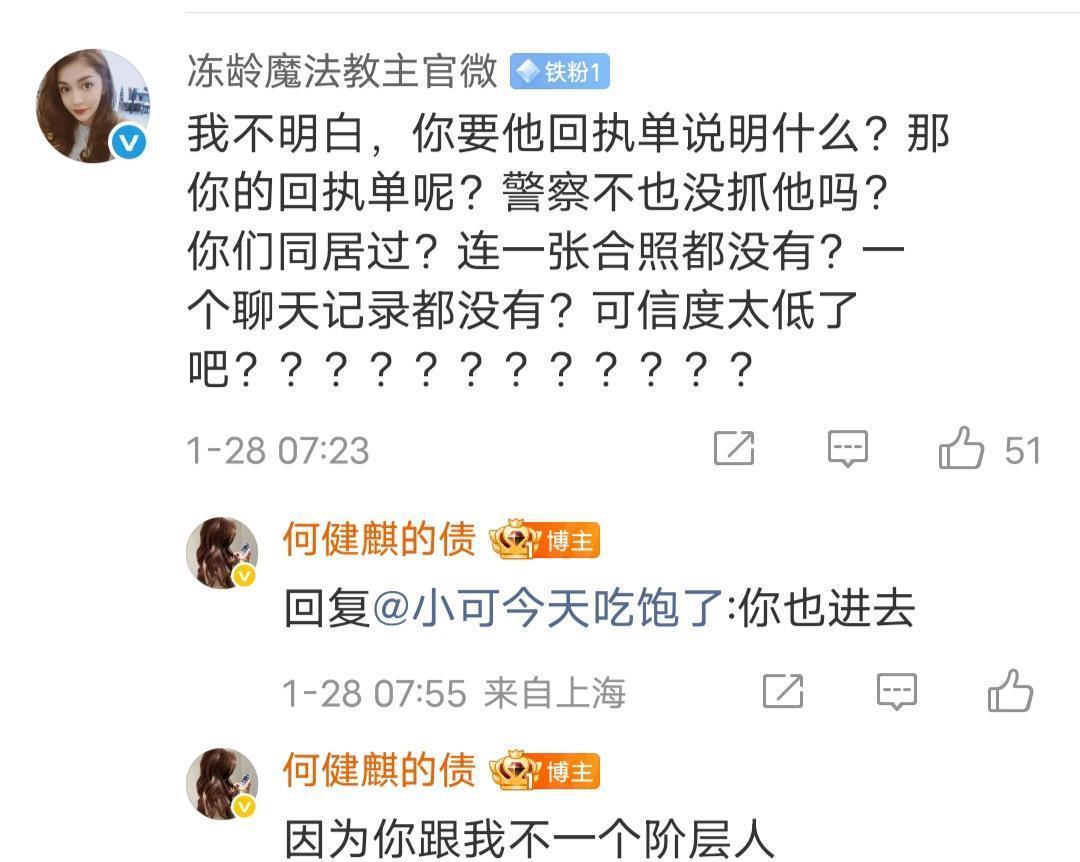Tap the 1-28 07:23 timestamp
Screen dimensions: 1080x862
click(278, 451)
